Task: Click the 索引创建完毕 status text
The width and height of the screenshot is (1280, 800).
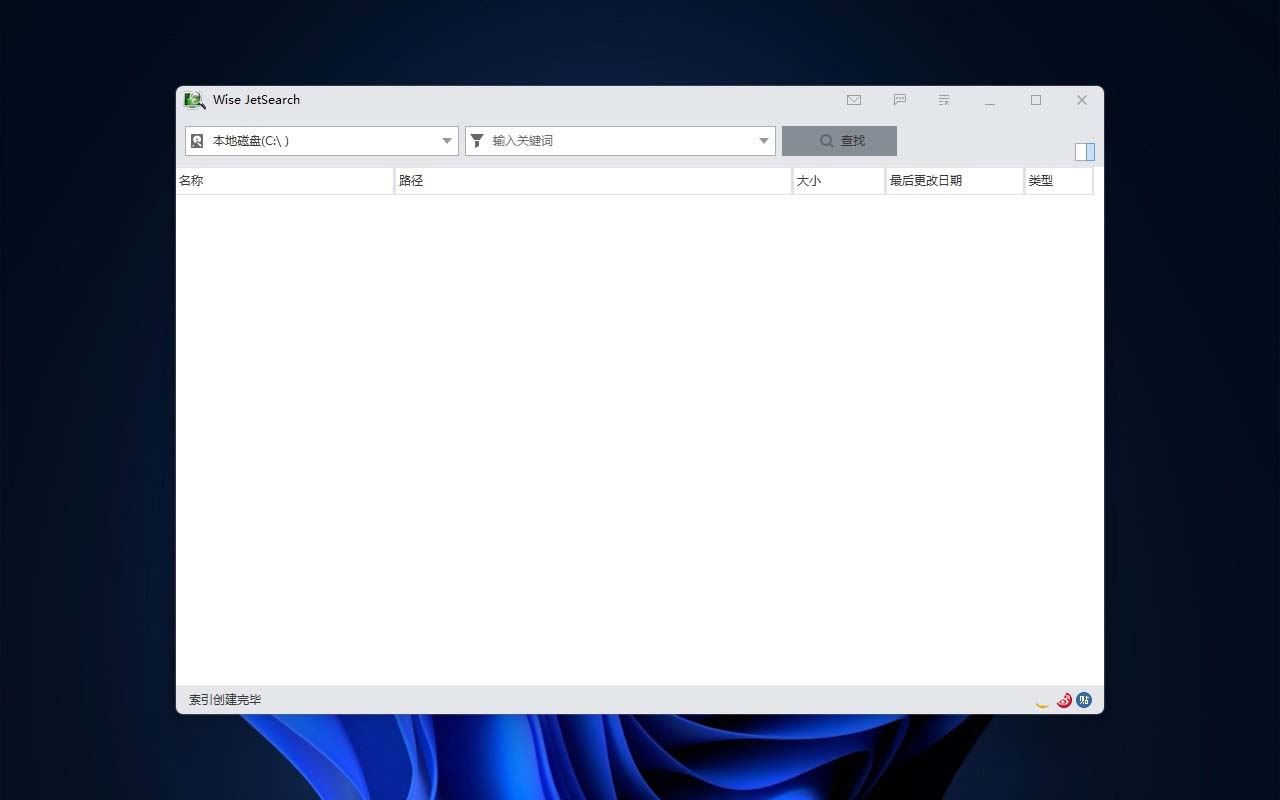Action: (225, 700)
